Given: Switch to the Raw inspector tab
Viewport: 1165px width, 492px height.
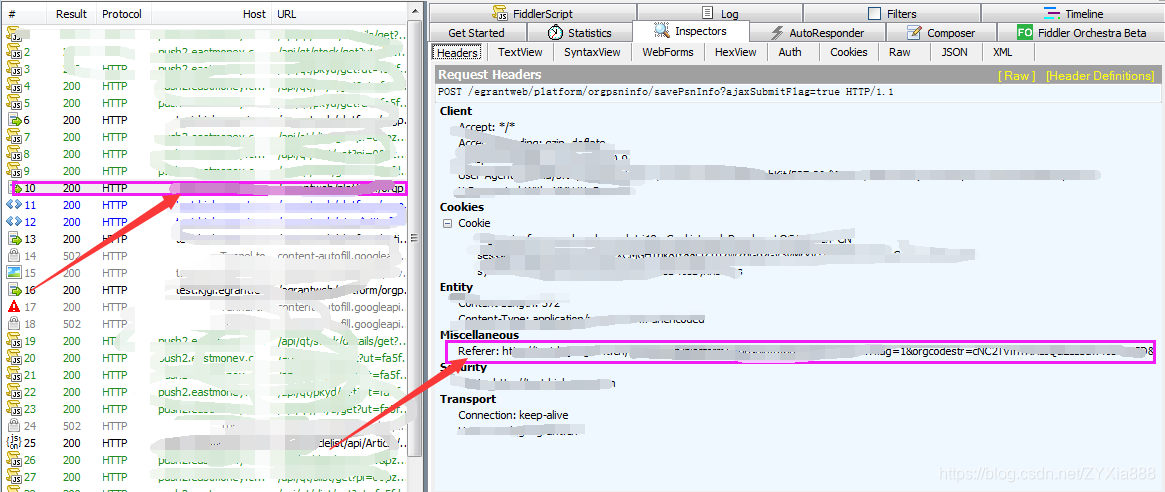Looking at the screenshot, I should (x=899, y=52).
